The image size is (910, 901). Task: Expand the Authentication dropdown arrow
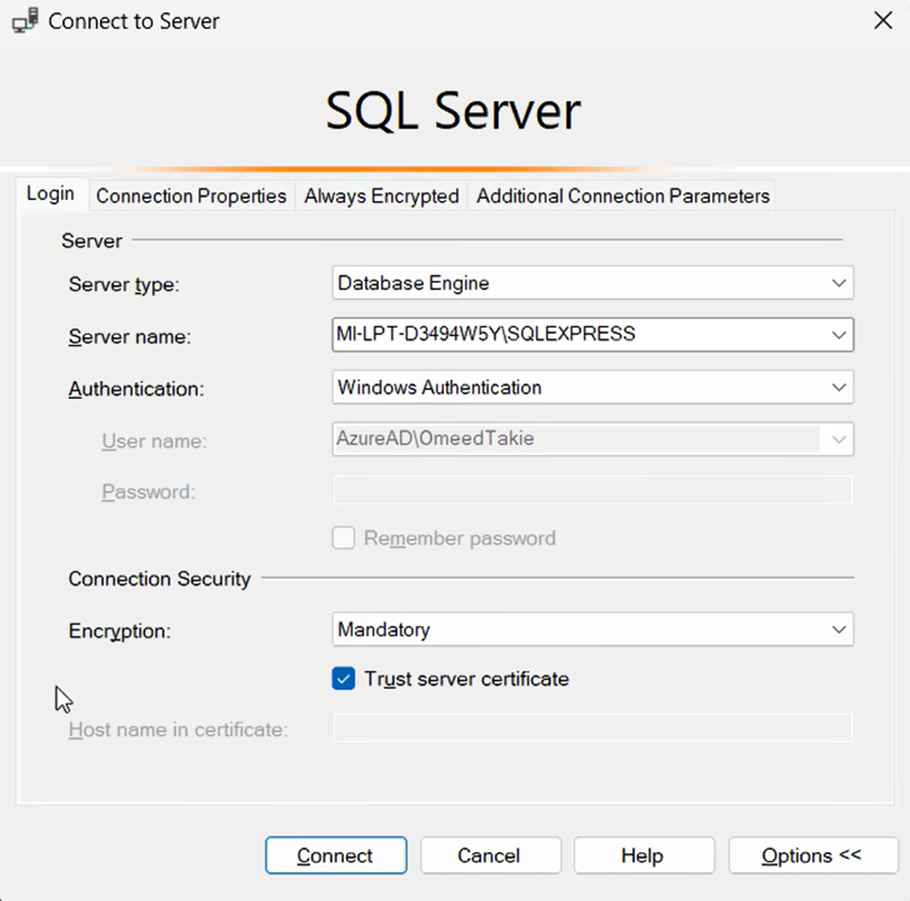838,387
